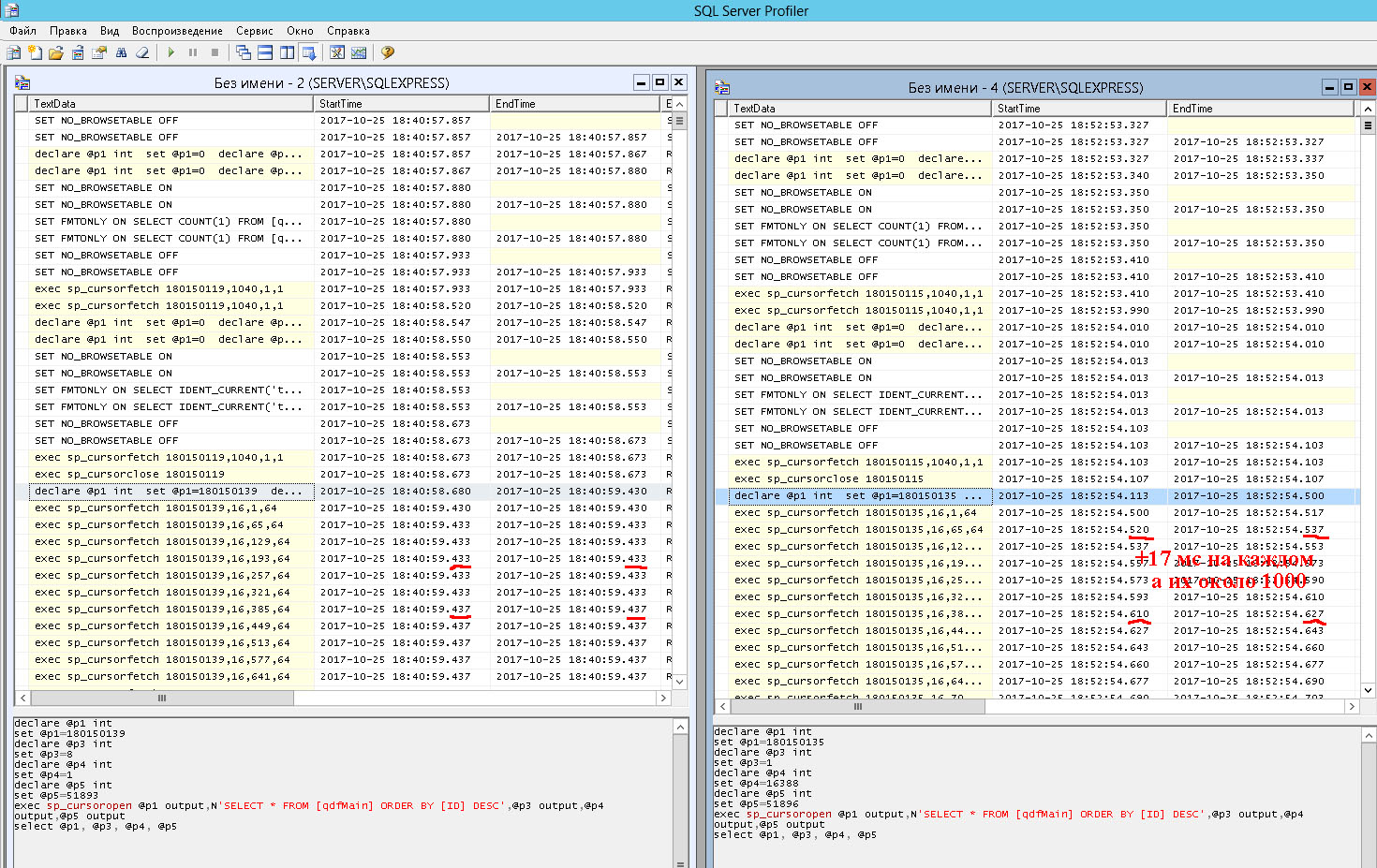Click the right trace horizontal scrollbar thumb
1377x868 pixels.
857,707
